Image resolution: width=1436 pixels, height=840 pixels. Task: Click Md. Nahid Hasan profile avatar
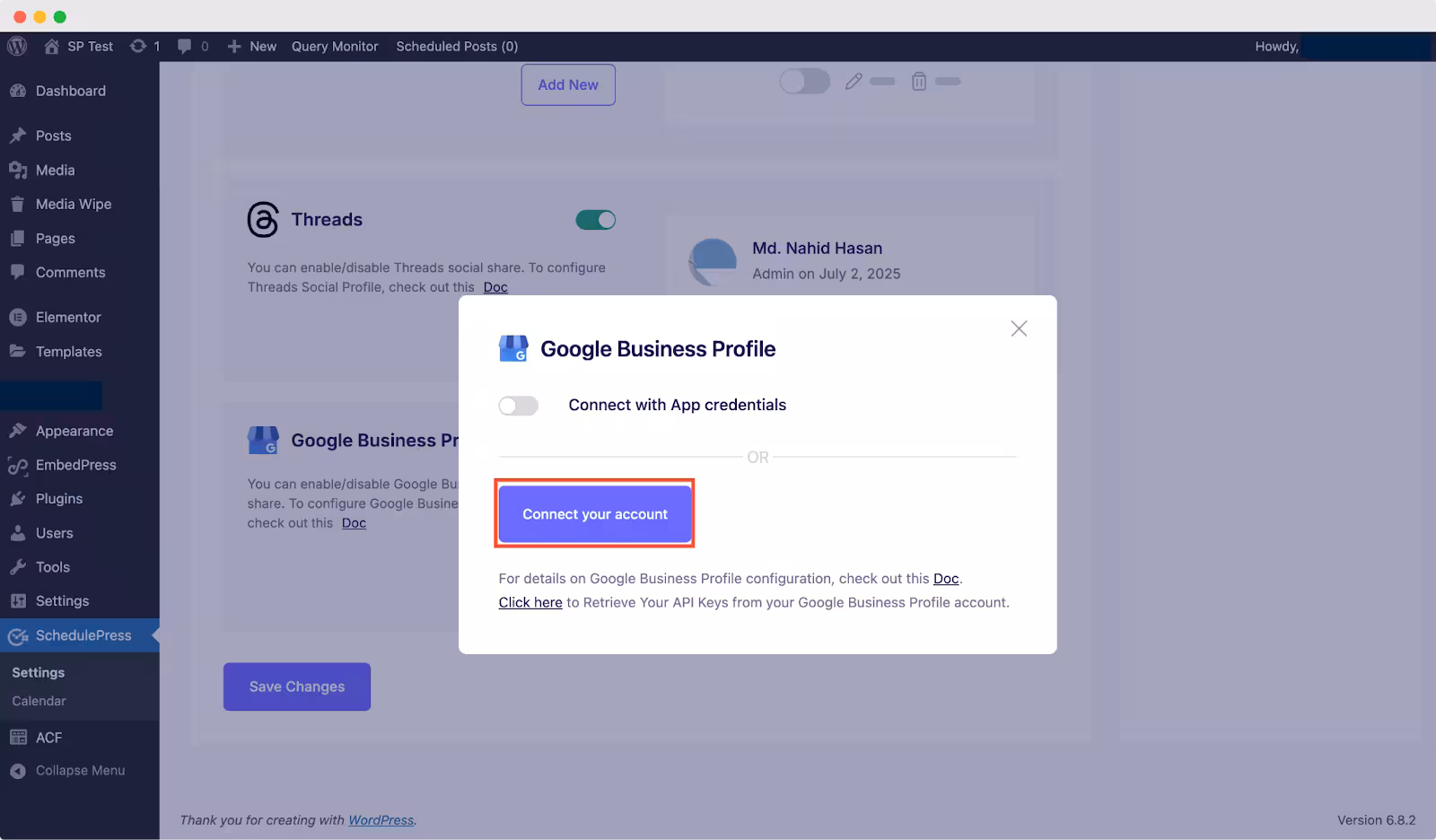pyautogui.click(x=713, y=261)
